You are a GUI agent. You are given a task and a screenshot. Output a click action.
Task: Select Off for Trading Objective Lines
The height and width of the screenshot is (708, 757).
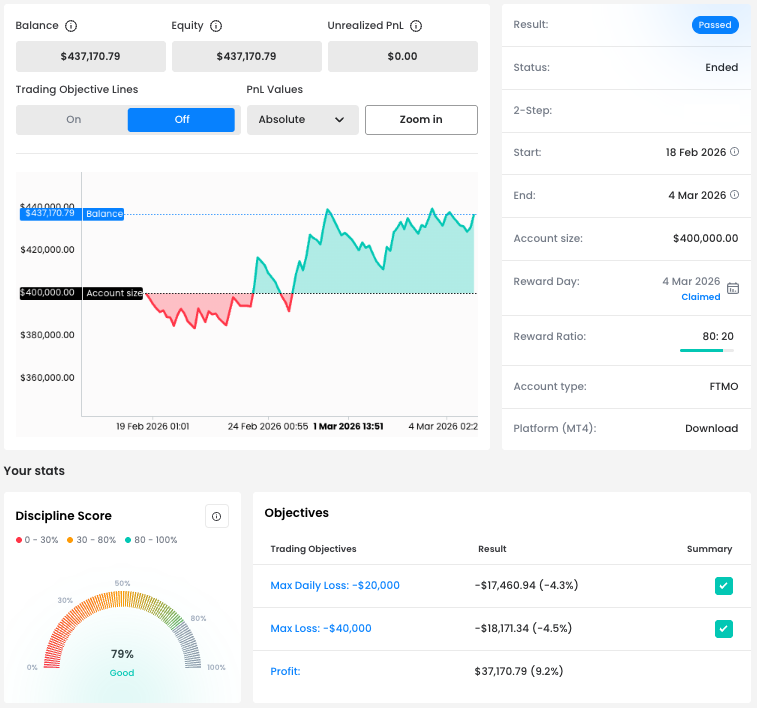(181, 119)
